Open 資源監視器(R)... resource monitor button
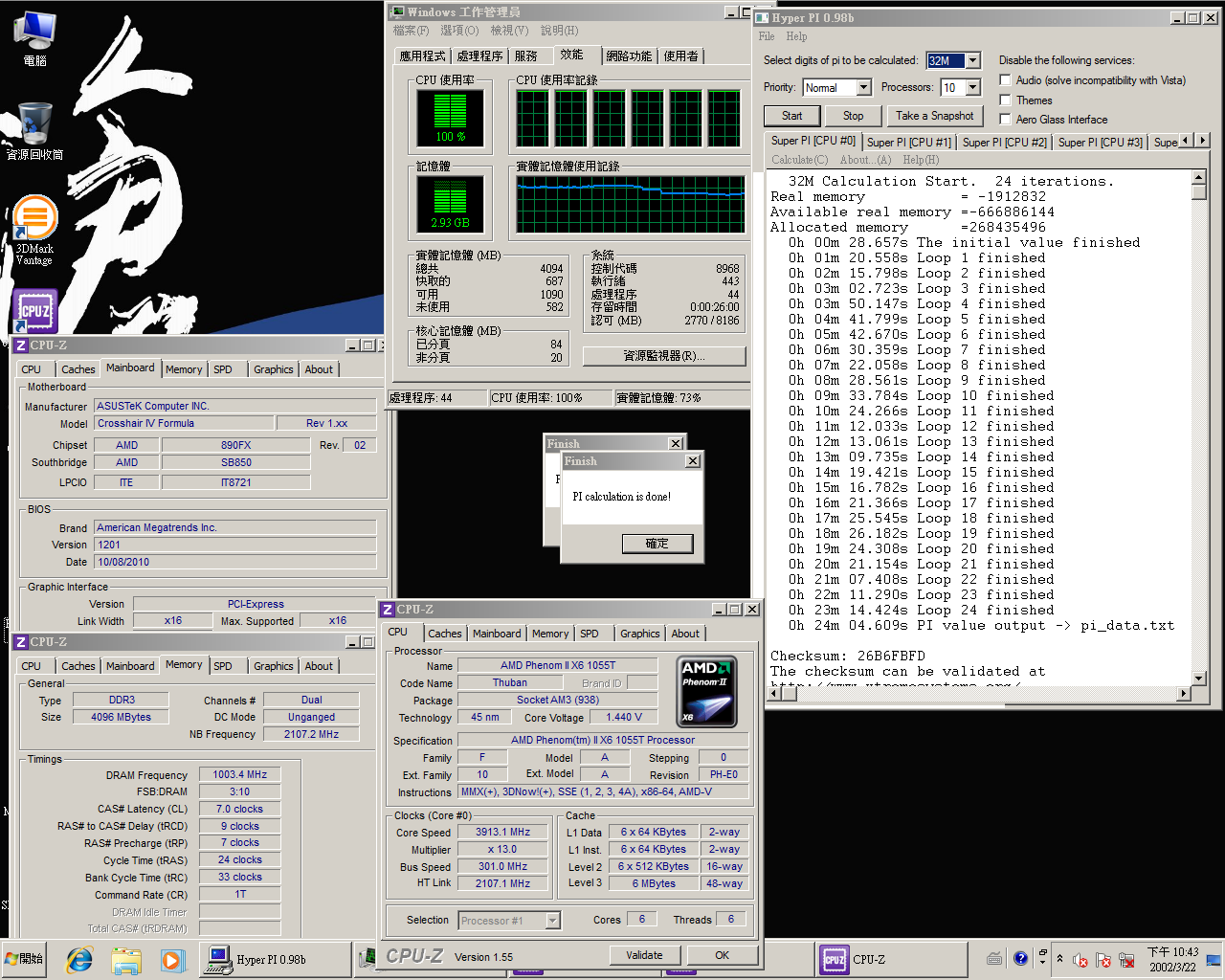 click(x=664, y=356)
